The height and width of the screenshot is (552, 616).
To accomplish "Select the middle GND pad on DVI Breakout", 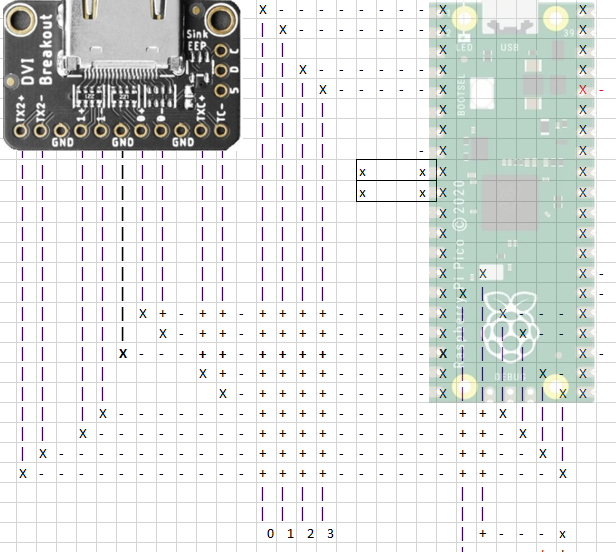I will click(x=122, y=131).
